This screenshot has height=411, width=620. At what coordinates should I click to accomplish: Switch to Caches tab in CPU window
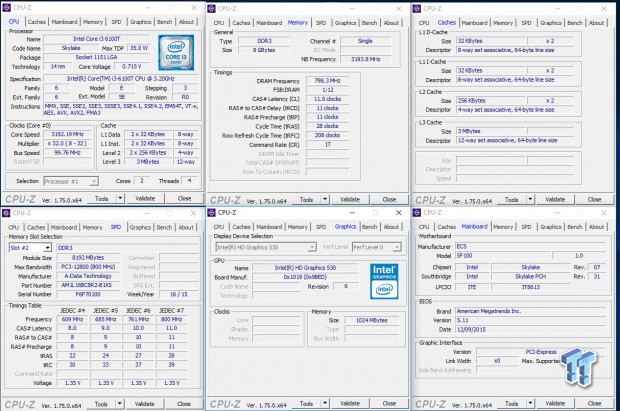tap(36, 22)
